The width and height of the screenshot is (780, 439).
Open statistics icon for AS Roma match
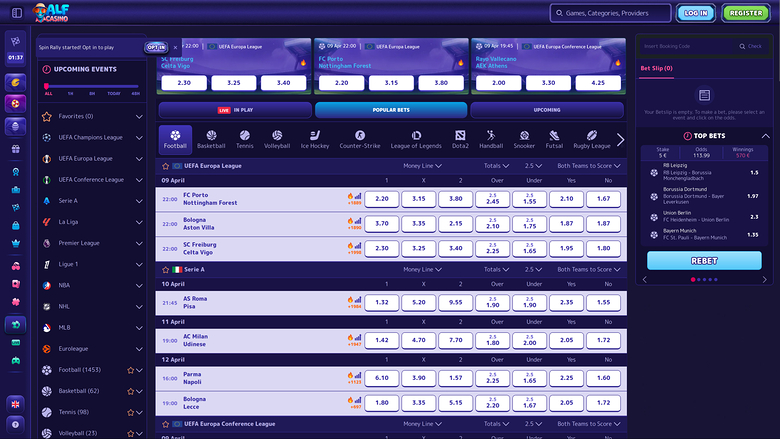click(358, 299)
